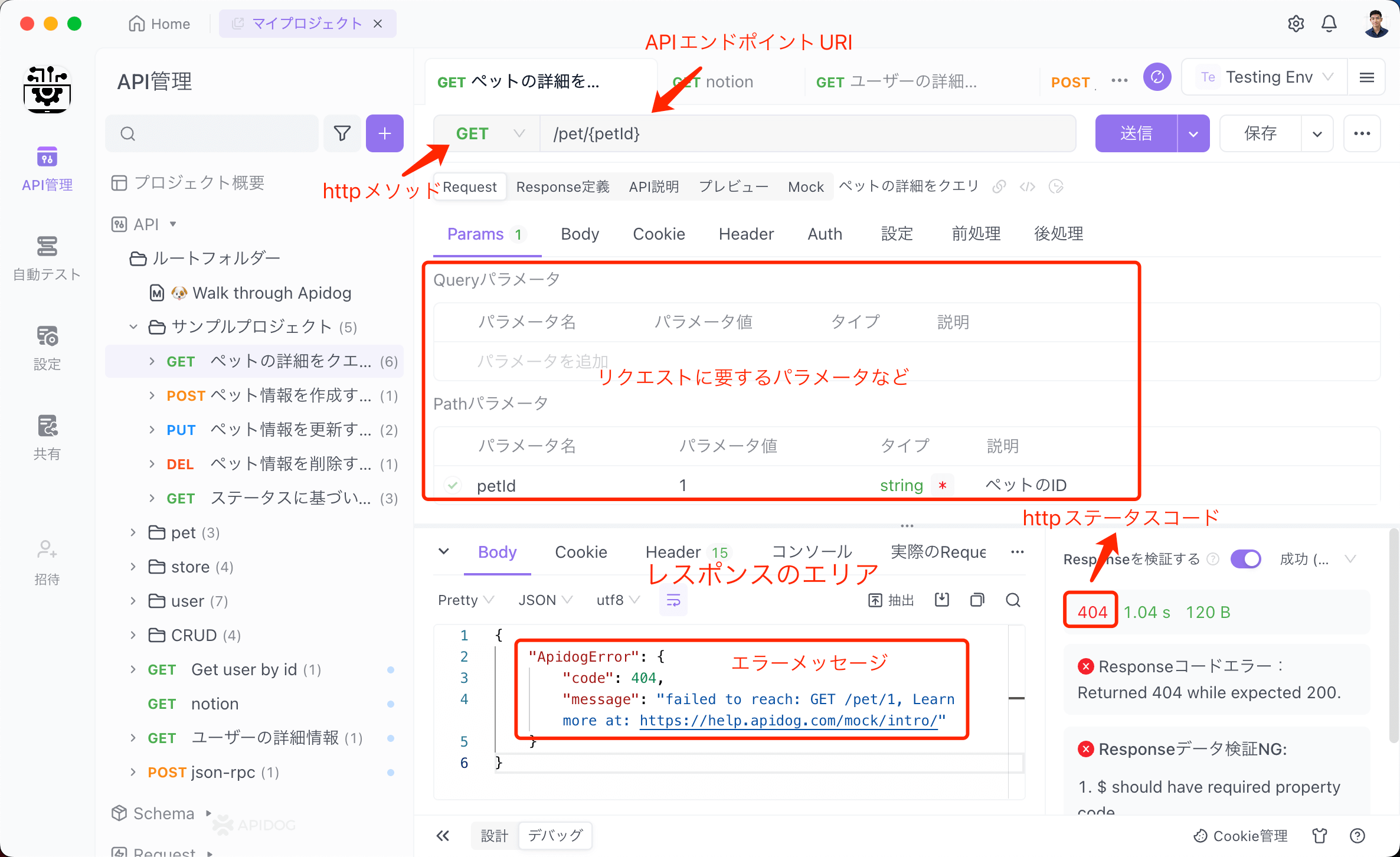Expand the pet folder in tree
The image size is (1400, 857).
(x=133, y=532)
